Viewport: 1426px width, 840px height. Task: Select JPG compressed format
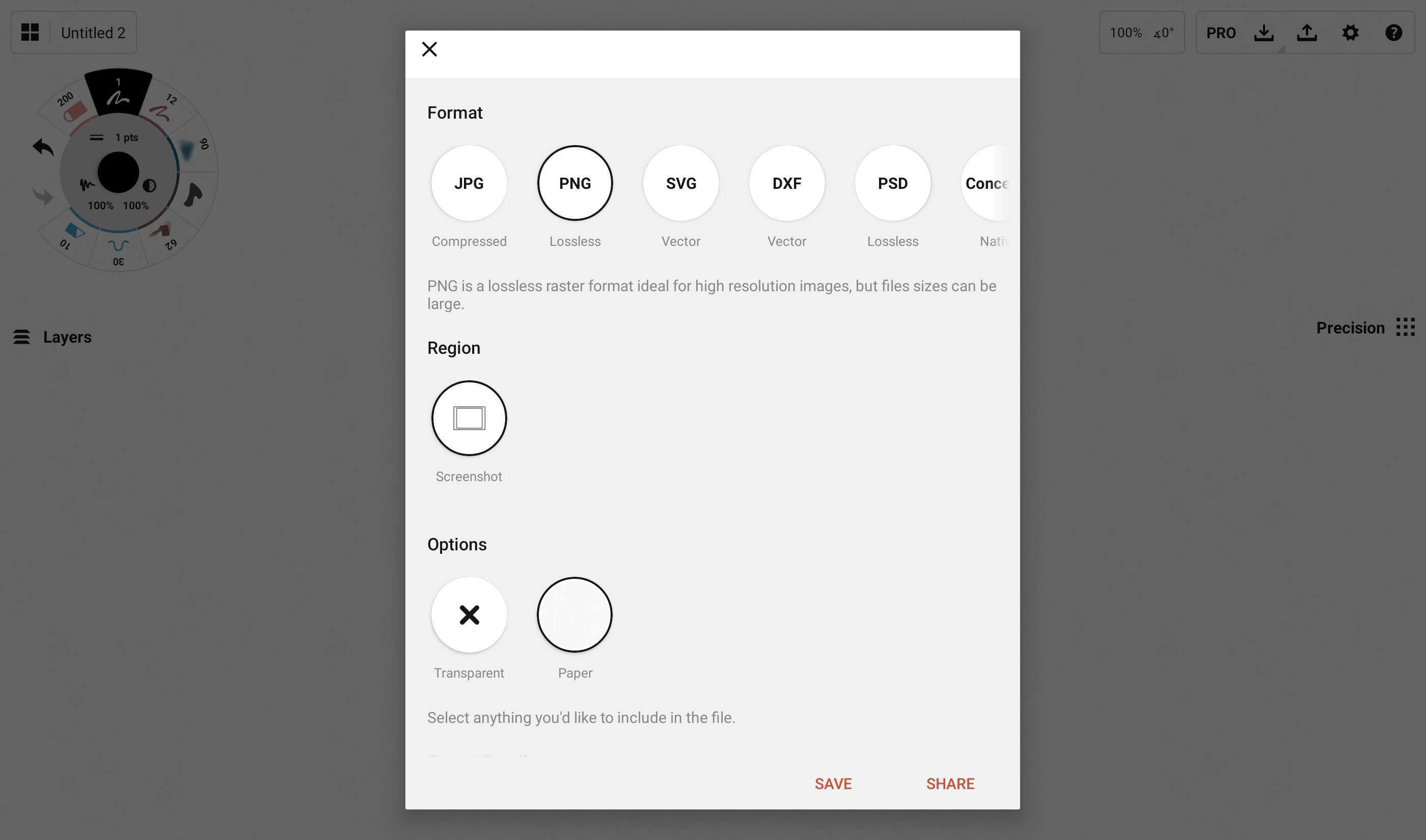click(468, 182)
